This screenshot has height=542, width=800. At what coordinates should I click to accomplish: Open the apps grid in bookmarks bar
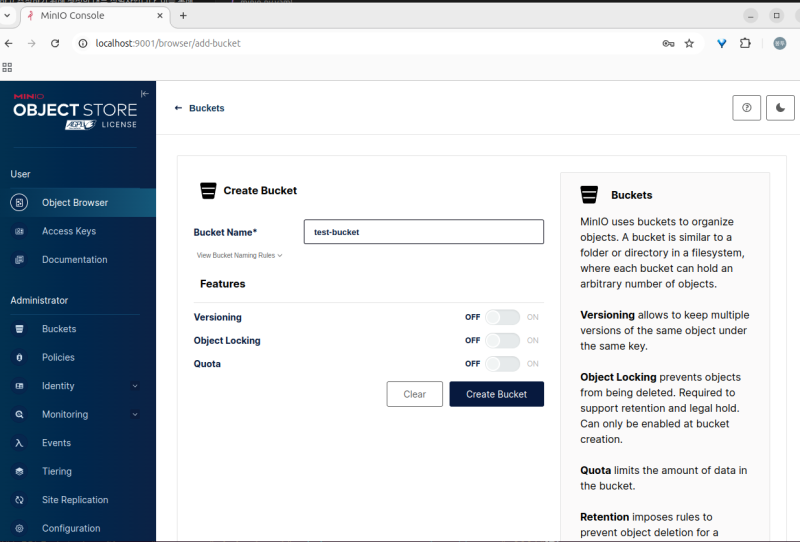(x=7, y=67)
